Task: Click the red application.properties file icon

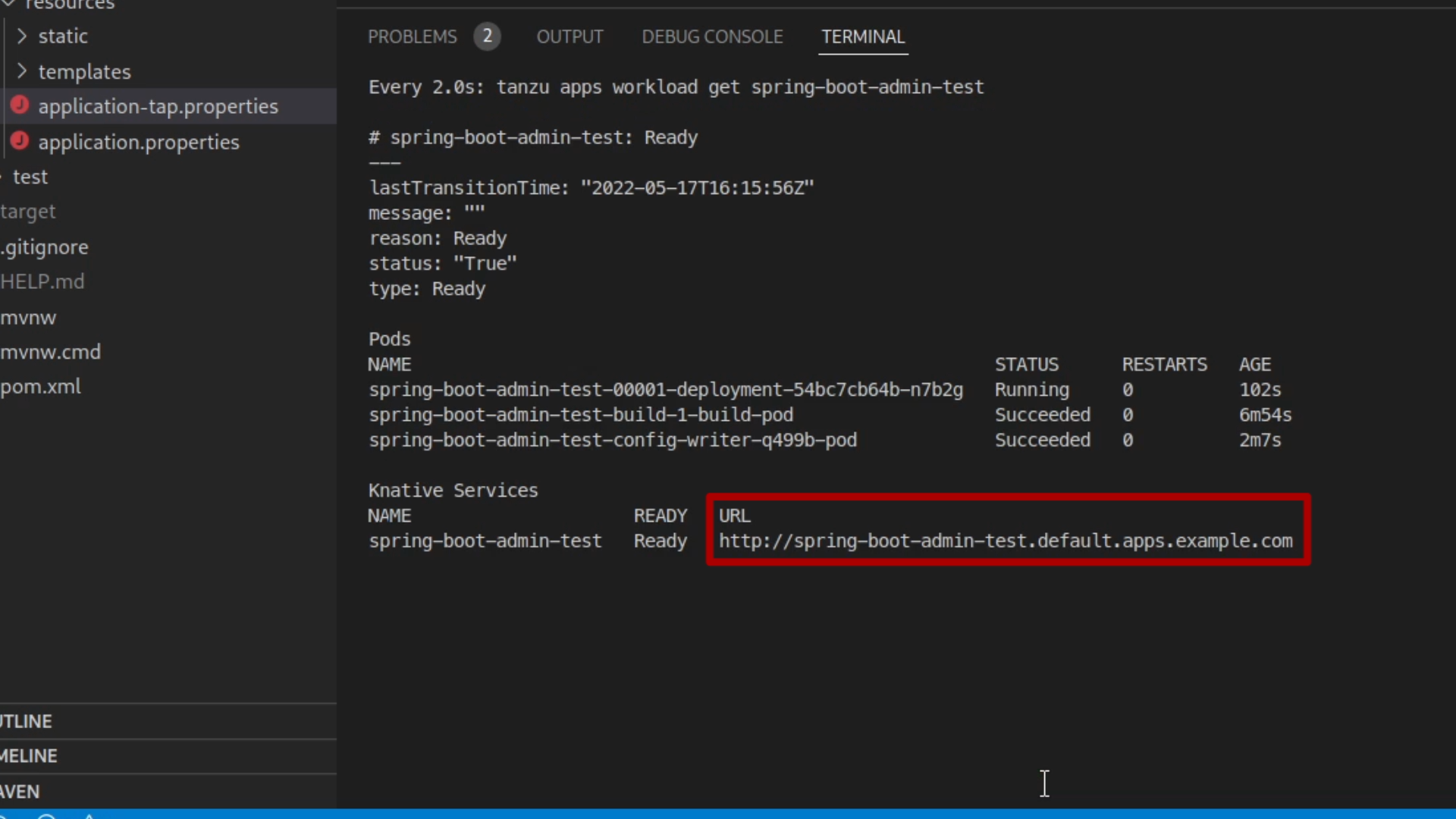Action: point(20,141)
